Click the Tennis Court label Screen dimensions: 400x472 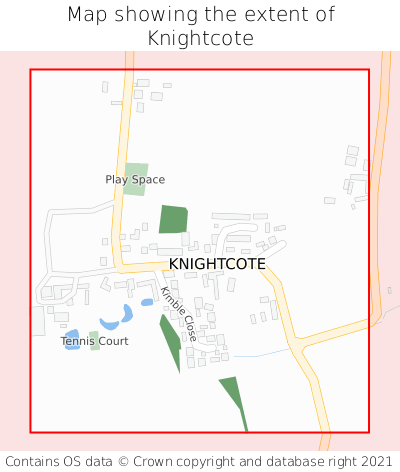(94, 341)
